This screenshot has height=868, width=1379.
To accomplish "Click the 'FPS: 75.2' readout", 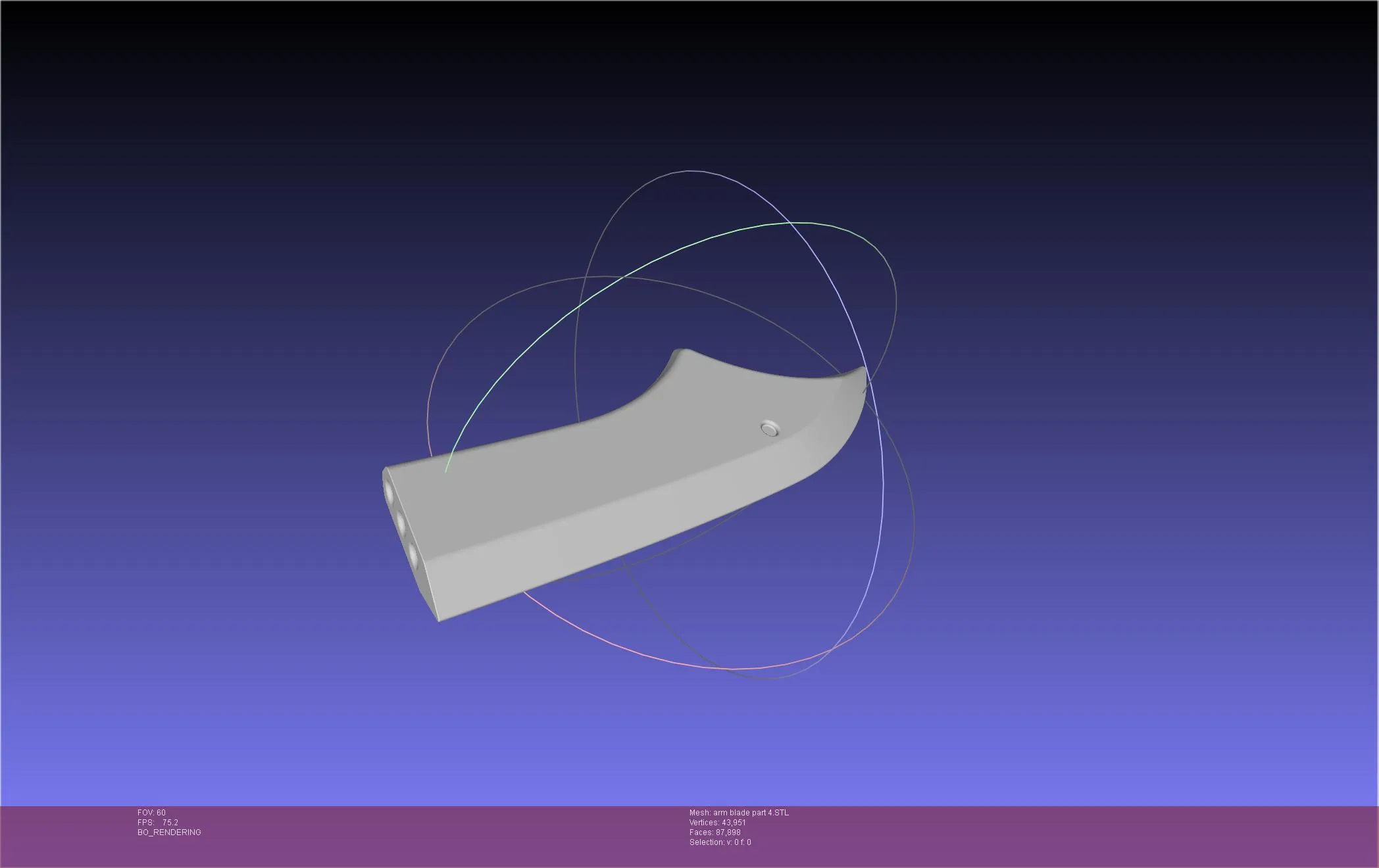I will (158, 823).
